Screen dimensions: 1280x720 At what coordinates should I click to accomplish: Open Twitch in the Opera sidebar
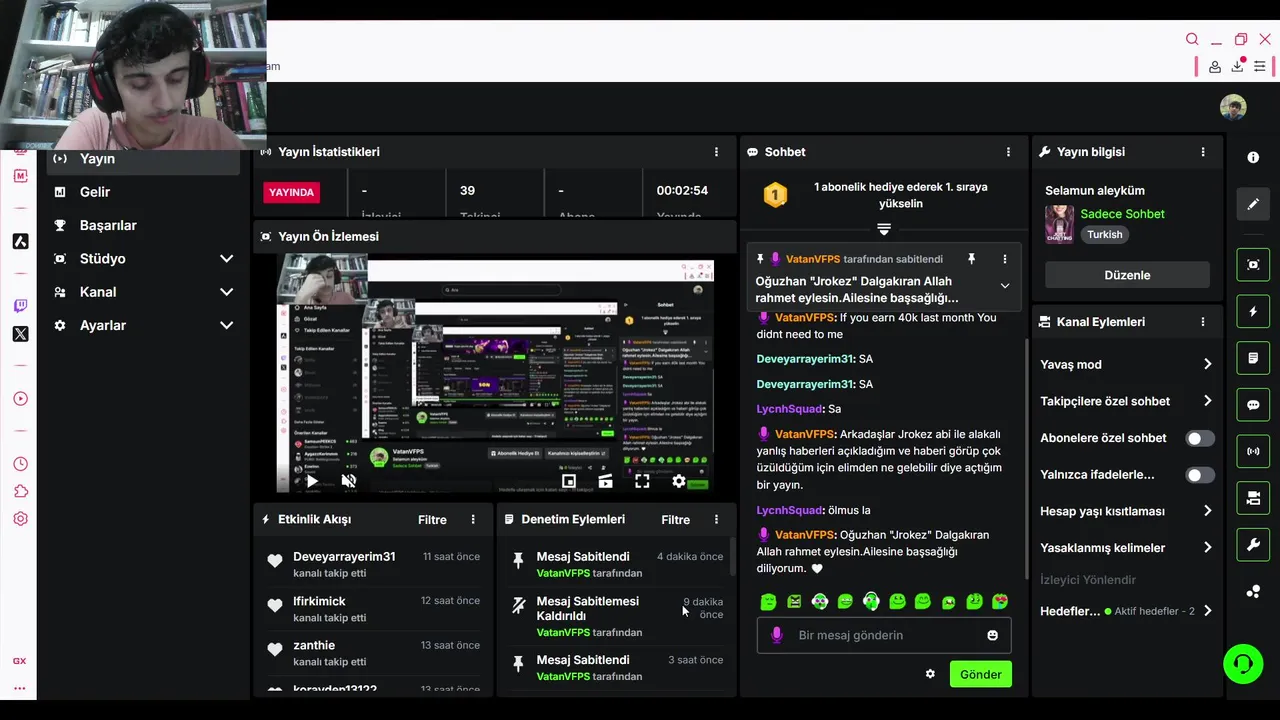tap(20, 306)
